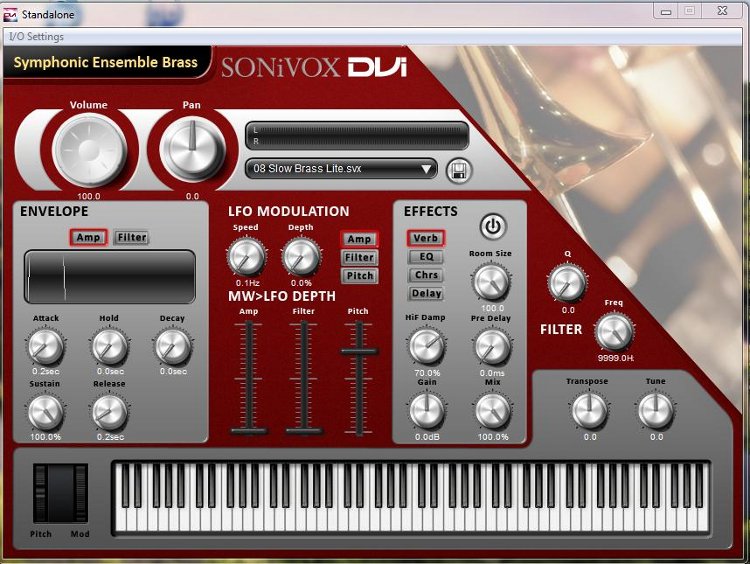750x564 pixels.
Task: Click the envelope Attack knob
Action: (x=46, y=346)
